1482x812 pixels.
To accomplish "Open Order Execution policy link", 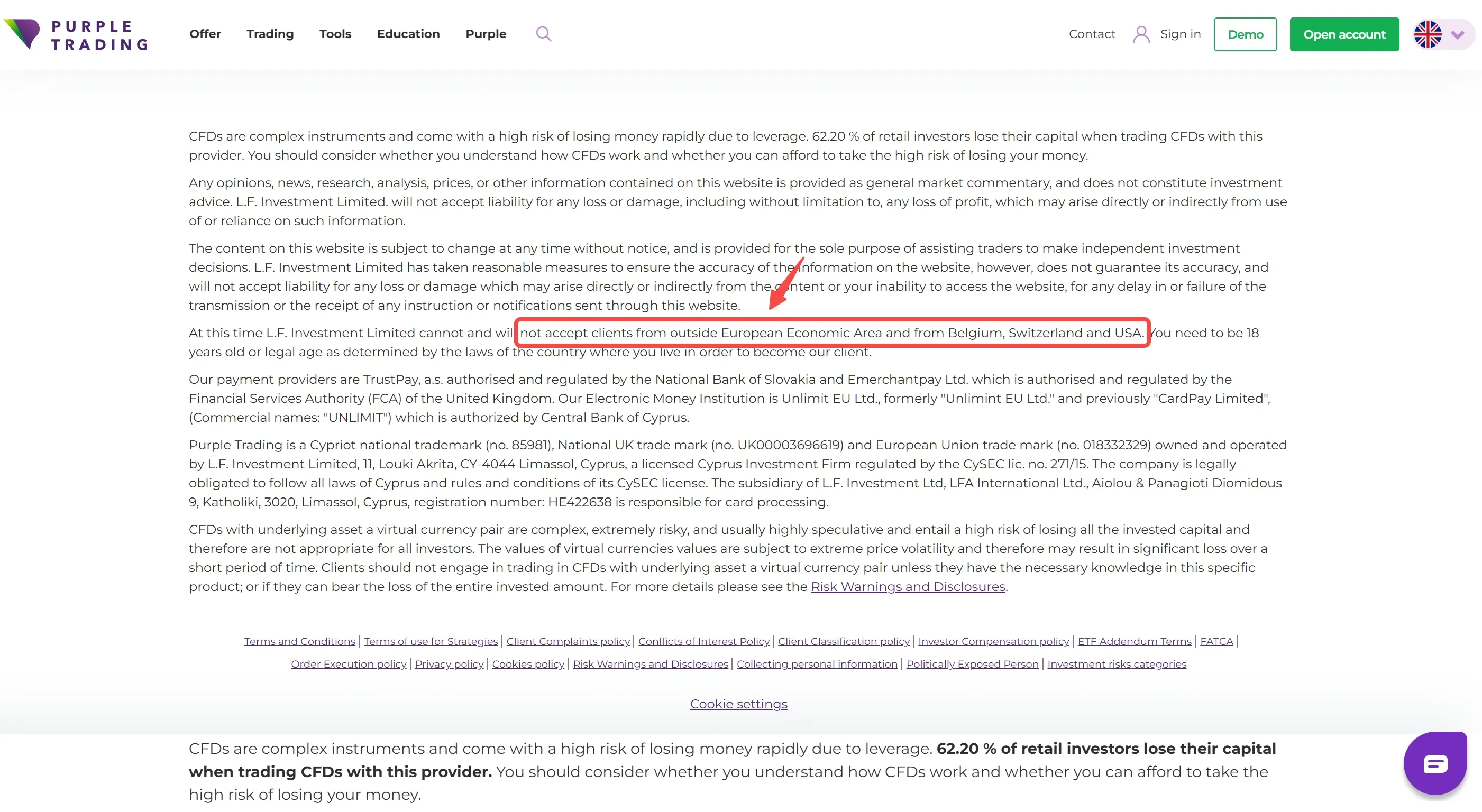I will coord(349,664).
